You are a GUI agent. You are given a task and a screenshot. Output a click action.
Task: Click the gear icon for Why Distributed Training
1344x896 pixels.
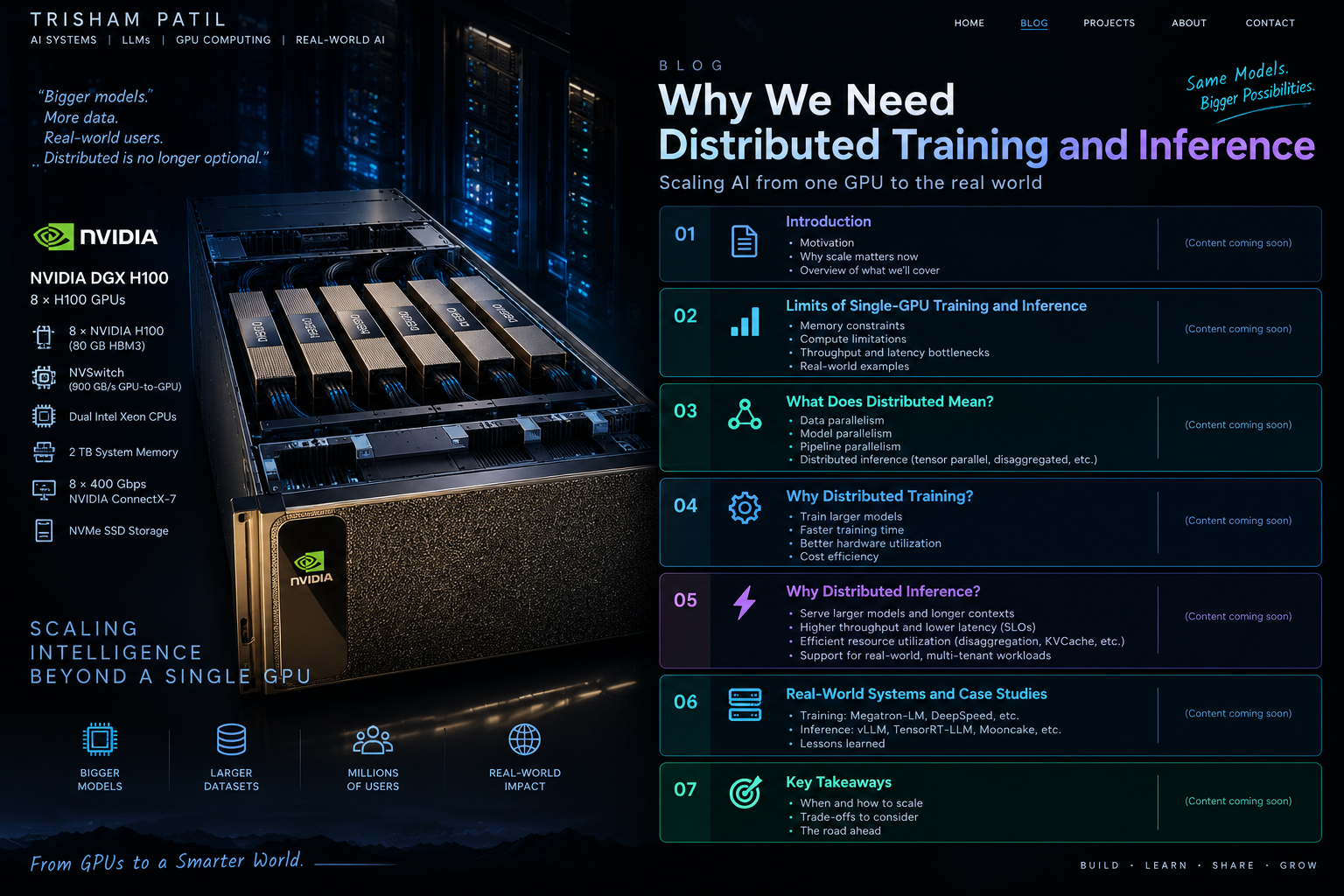(x=745, y=507)
